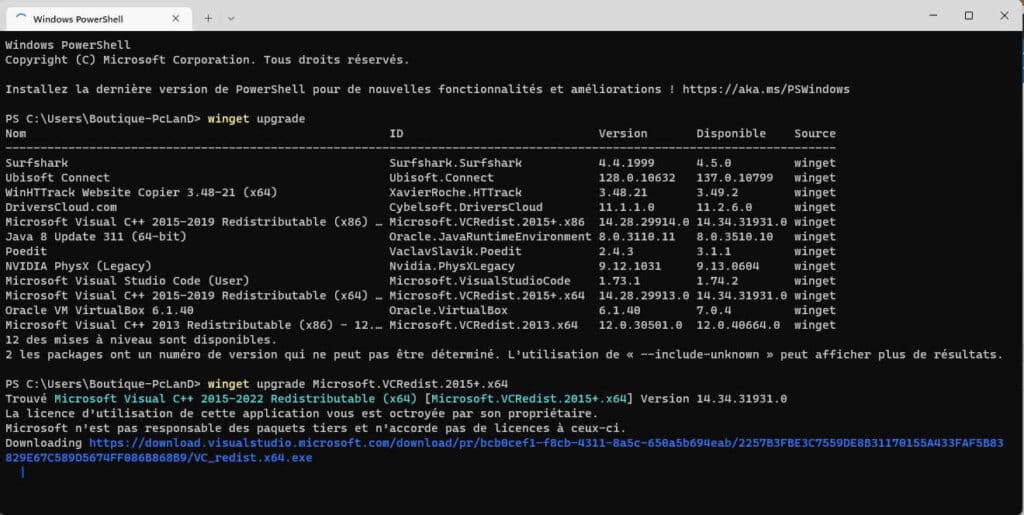Click the 'Microsoft.VisualStudioCode' ID

(480, 281)
